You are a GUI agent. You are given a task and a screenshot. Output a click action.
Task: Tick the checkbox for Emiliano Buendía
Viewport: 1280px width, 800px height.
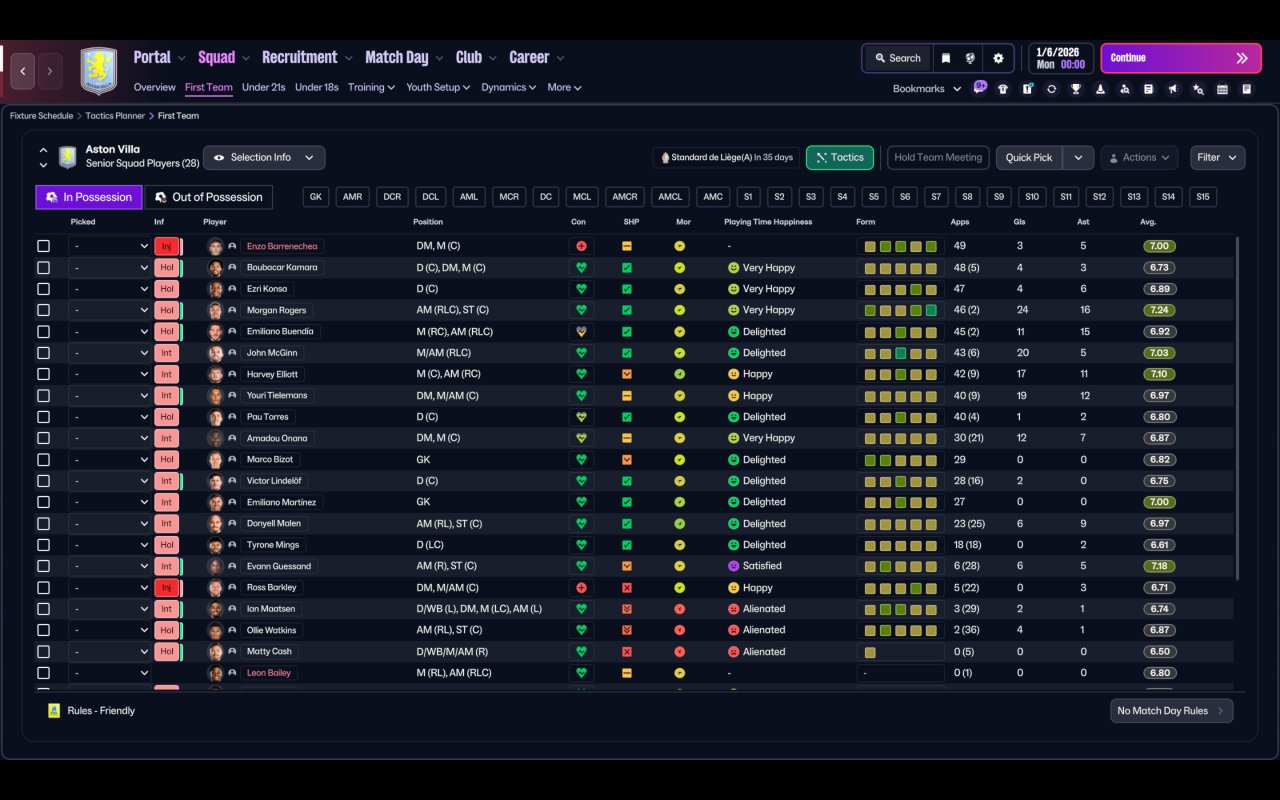tap(43, 331)
